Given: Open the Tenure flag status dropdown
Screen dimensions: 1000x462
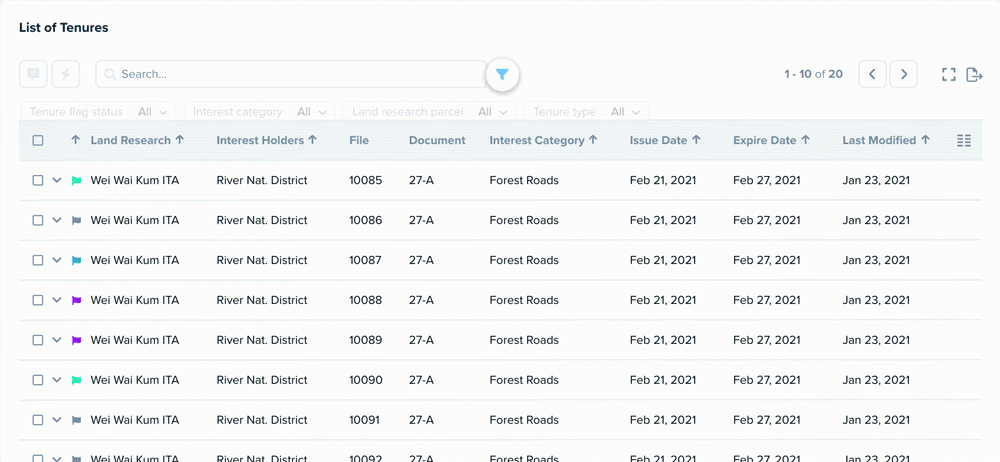Looking at the screenshot, I should tap(98, 112).
